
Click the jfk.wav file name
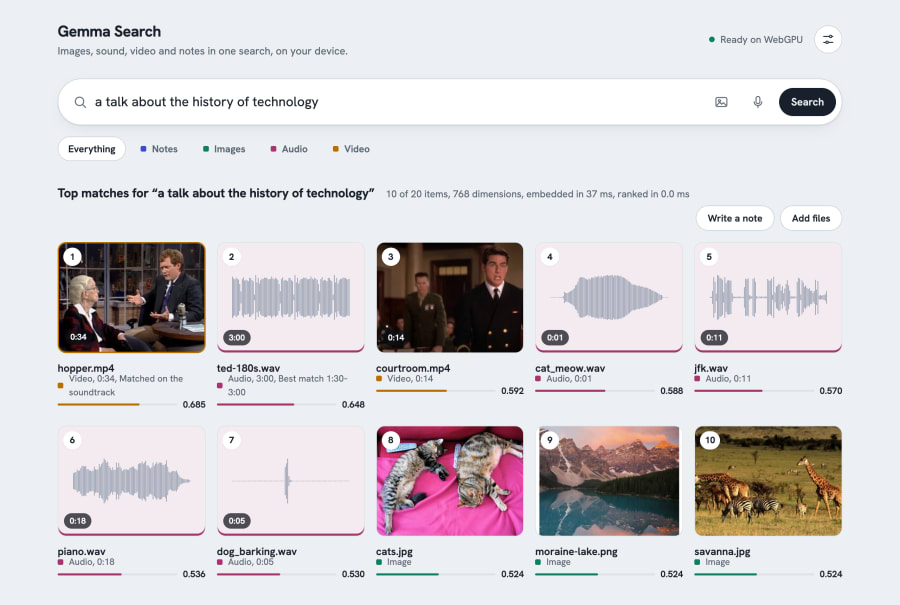(711, 368)
